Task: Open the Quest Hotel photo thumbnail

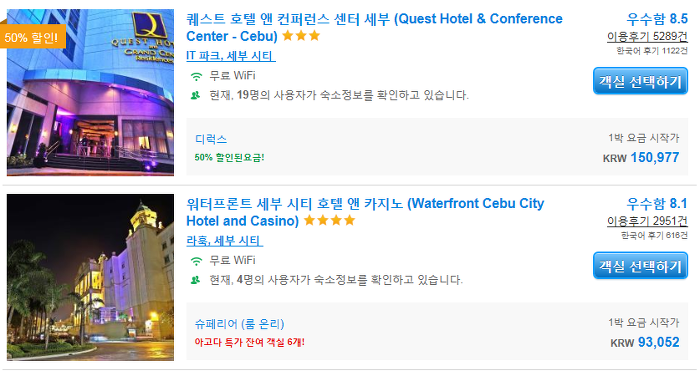Action: [x=90, y=92]
